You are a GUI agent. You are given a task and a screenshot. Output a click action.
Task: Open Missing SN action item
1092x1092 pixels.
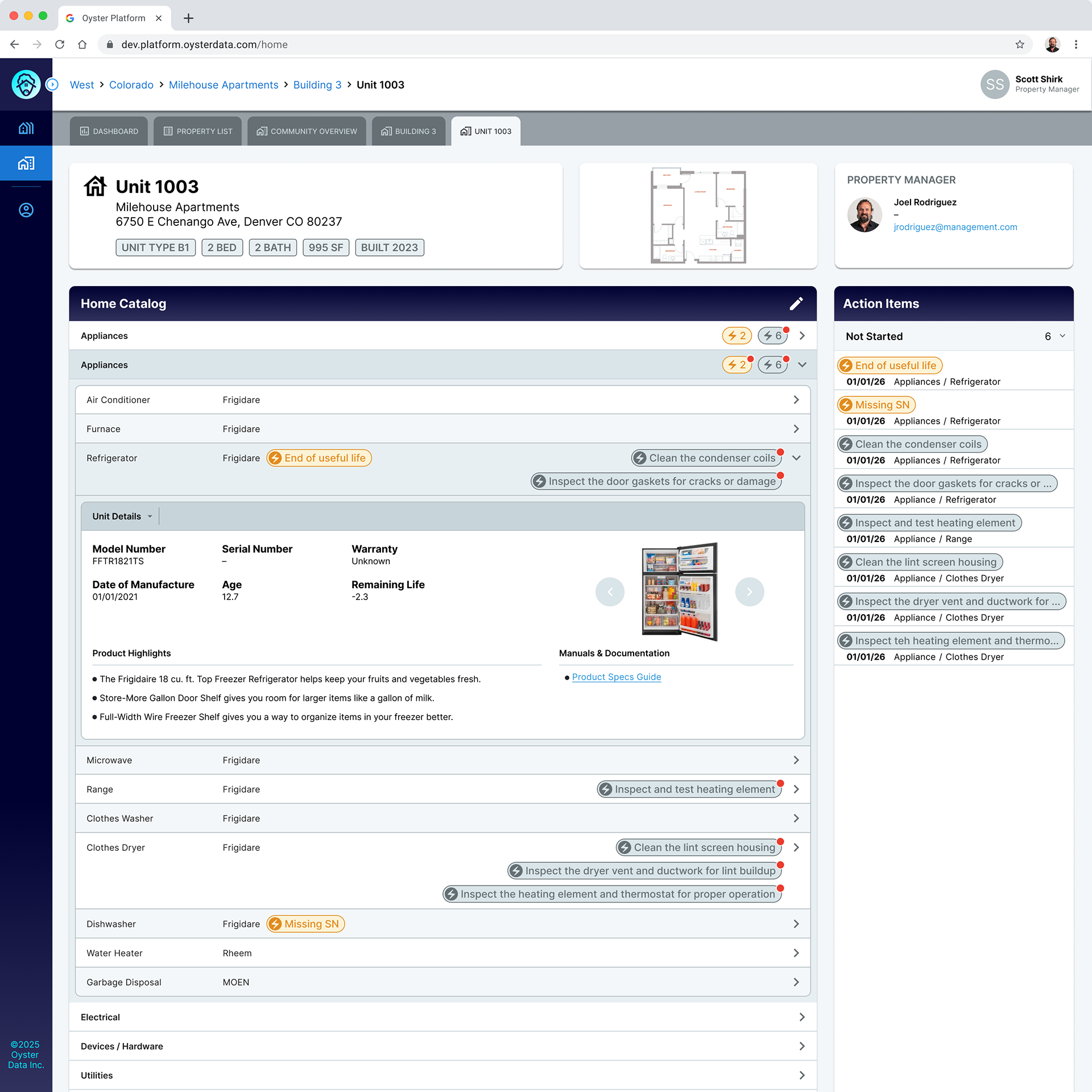tap(876, 404)
